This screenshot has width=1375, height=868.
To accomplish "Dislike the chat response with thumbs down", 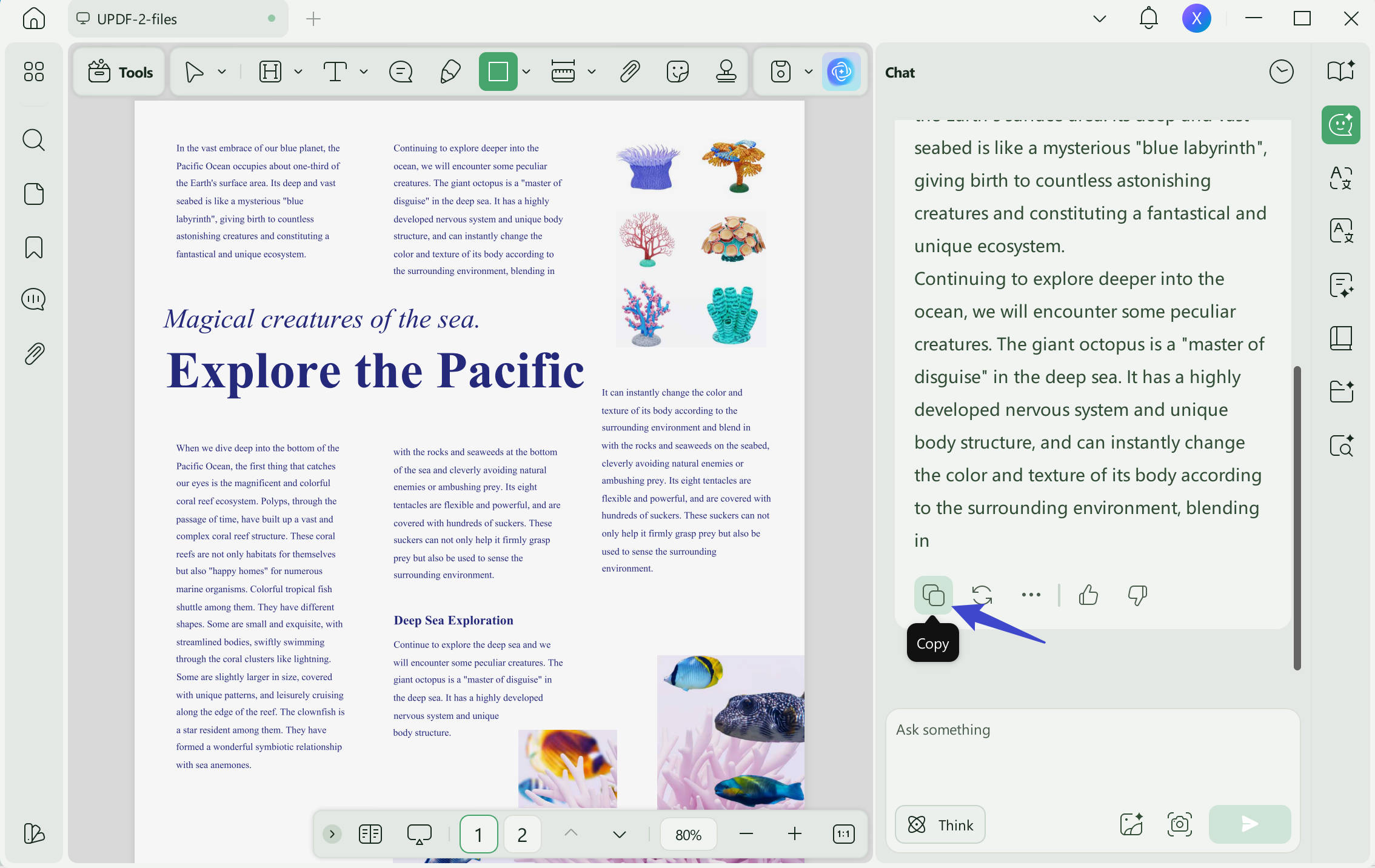I will pos(1137,595).
